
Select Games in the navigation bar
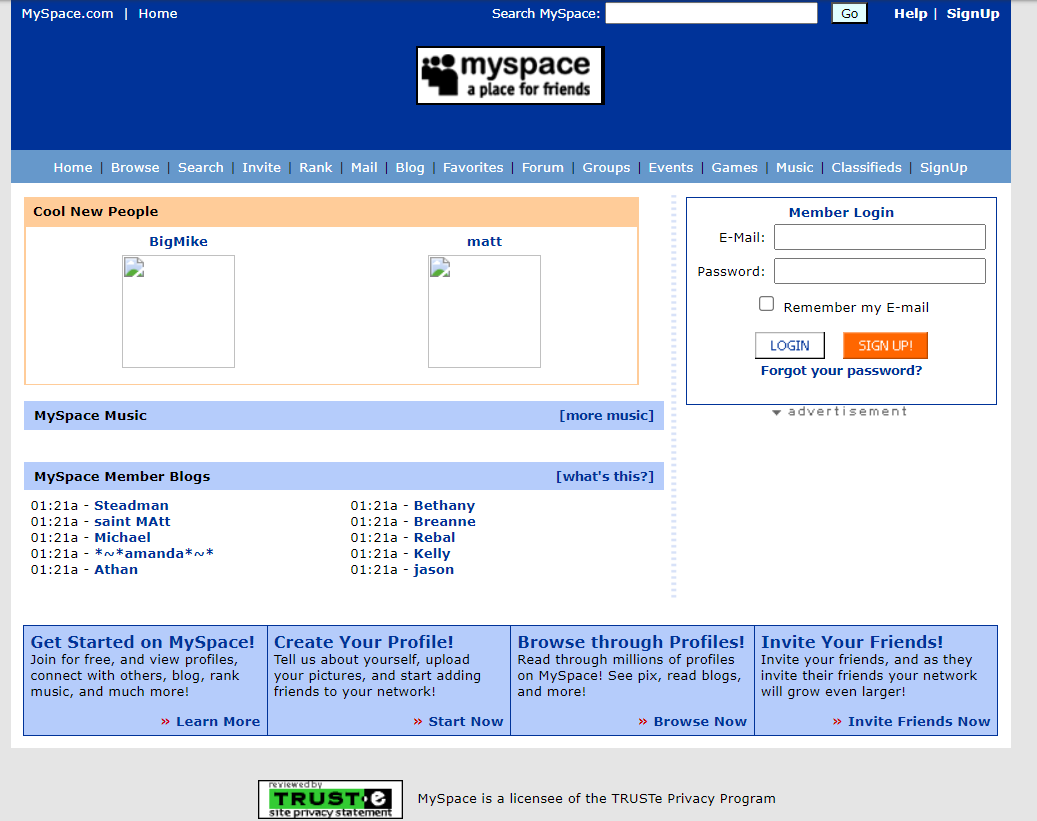734,167
